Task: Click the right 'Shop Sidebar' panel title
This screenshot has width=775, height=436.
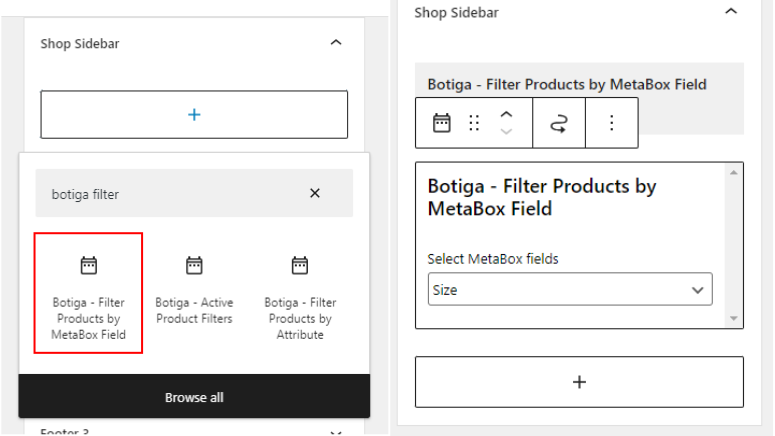Action: 456,13
